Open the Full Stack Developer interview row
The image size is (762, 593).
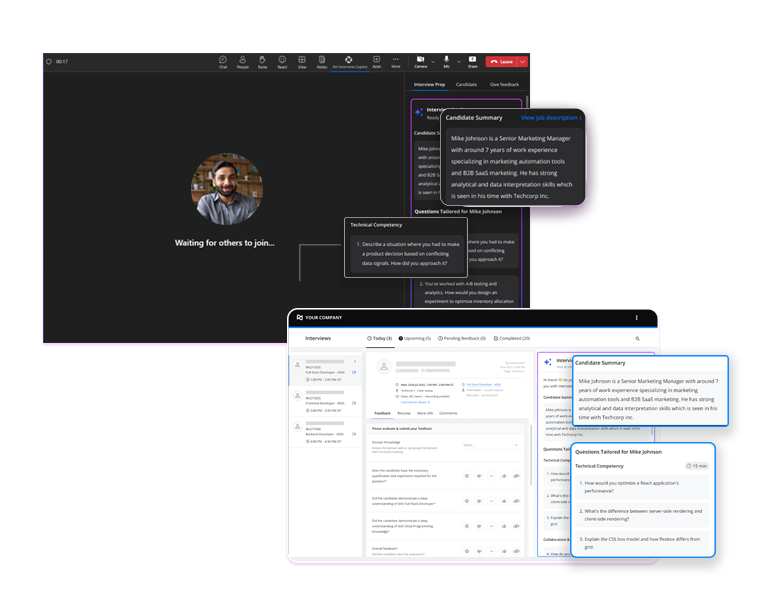coord(326,370)
